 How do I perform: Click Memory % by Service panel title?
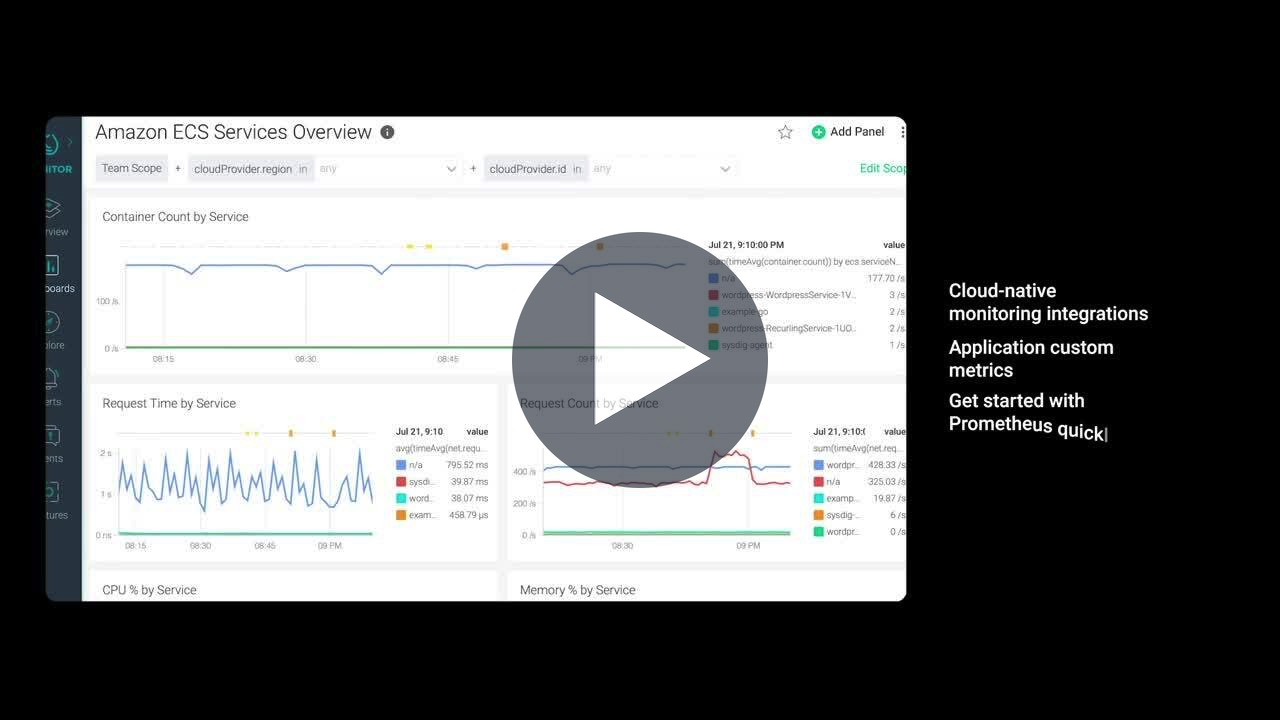(577, 590)
